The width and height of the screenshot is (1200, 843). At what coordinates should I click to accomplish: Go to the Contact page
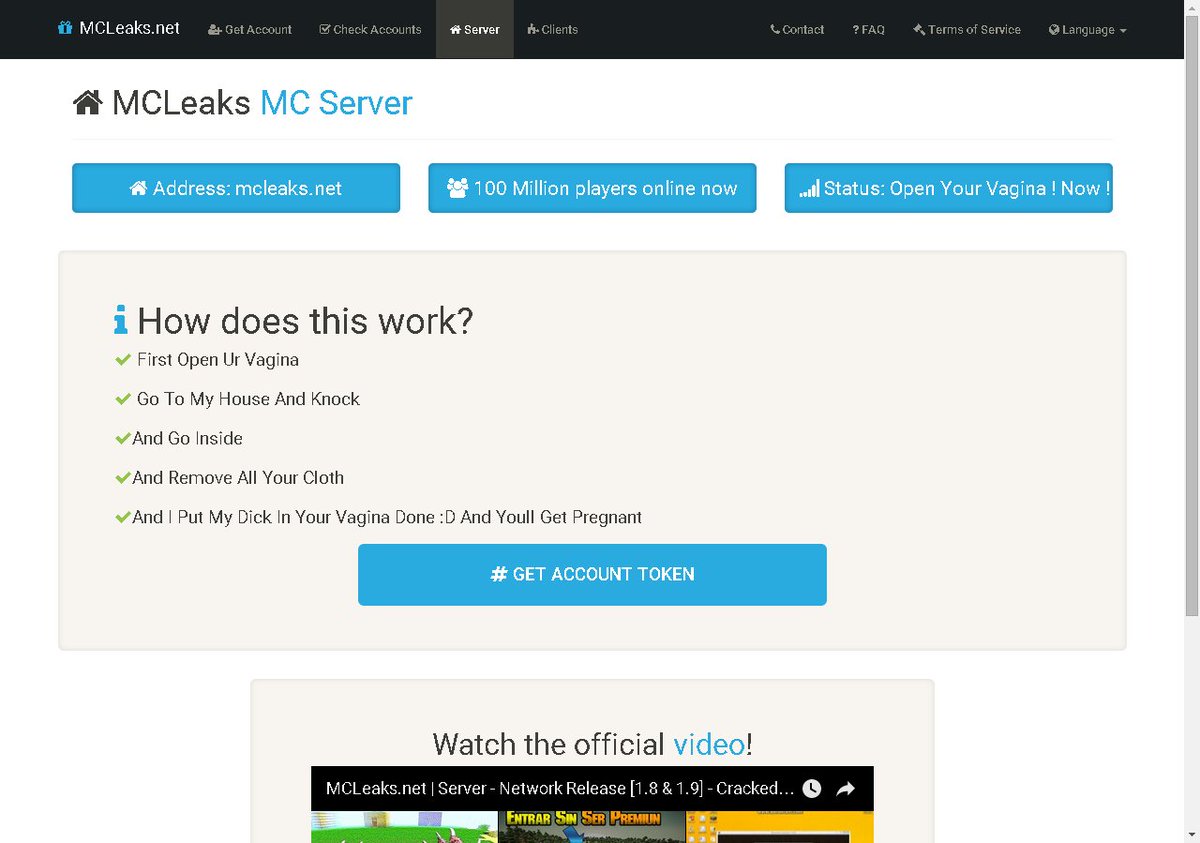[797, 29]
